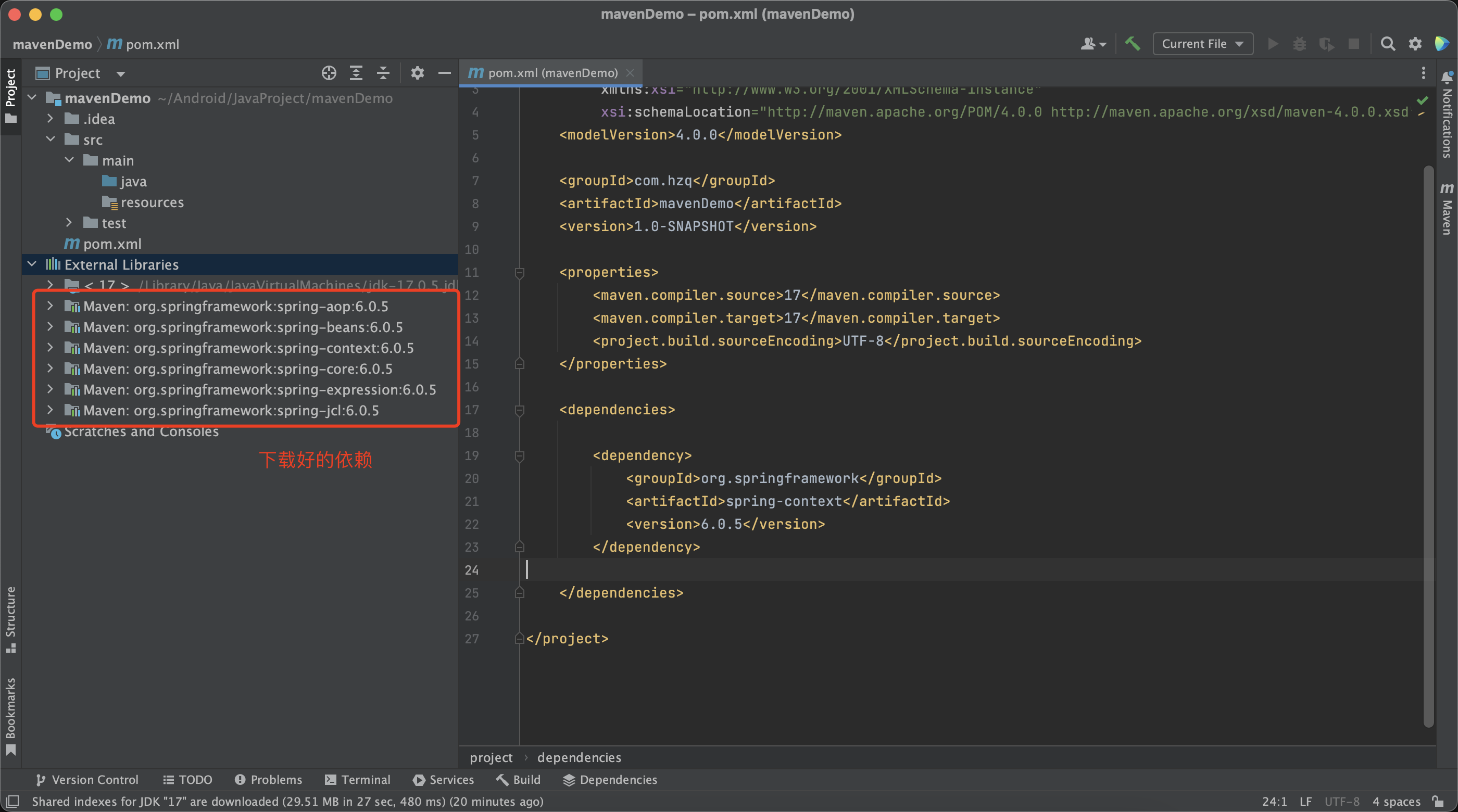Click the project element in XML breadcrumbs
The height and width of the screenshot is (812, 1458).
point(491,757)
